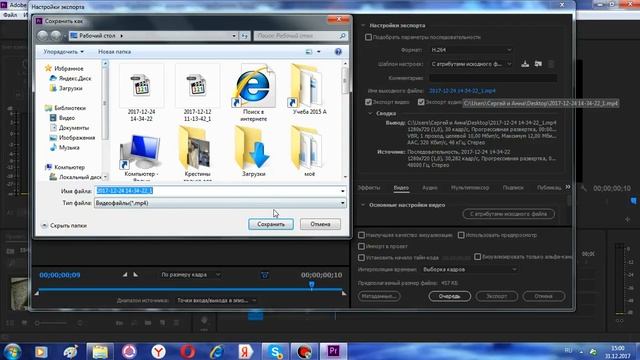
Task: Open the 2017-12-24 14-34-22 video file
Action: [x=141, y=93]
